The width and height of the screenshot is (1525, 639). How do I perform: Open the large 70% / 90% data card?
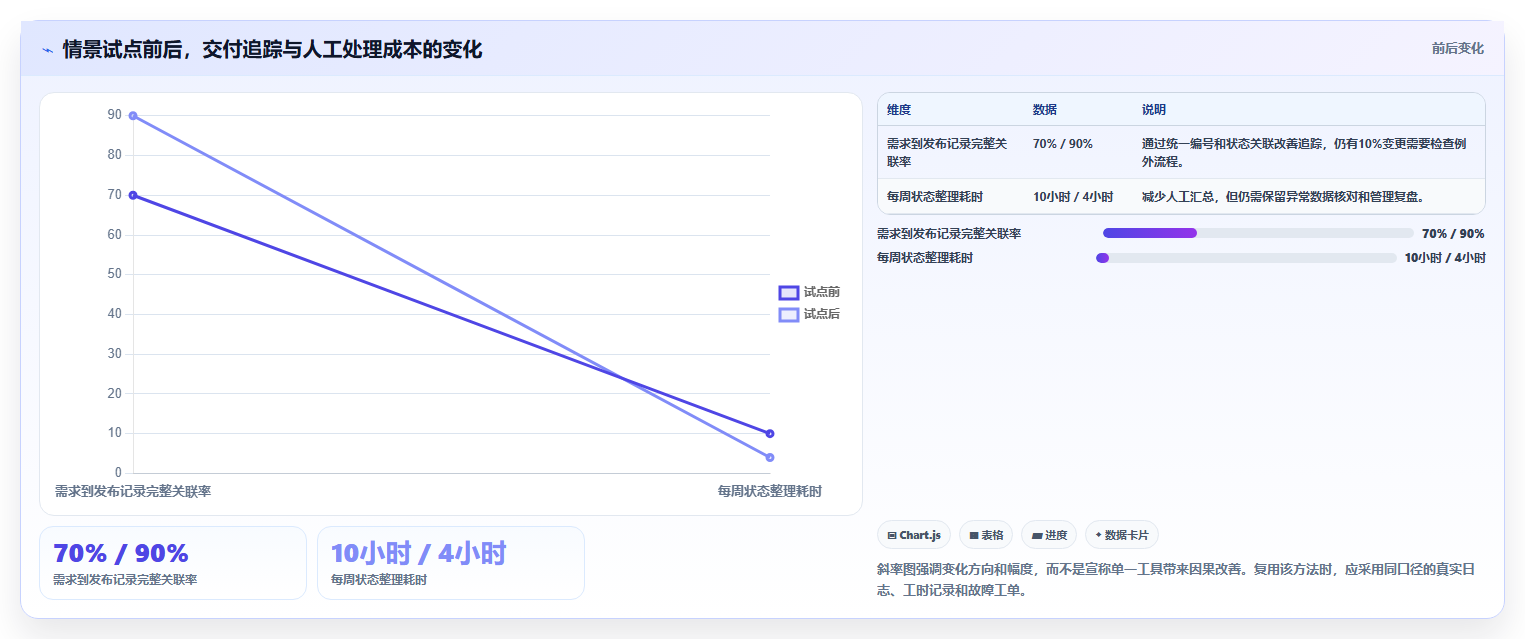tap(173, 563)
